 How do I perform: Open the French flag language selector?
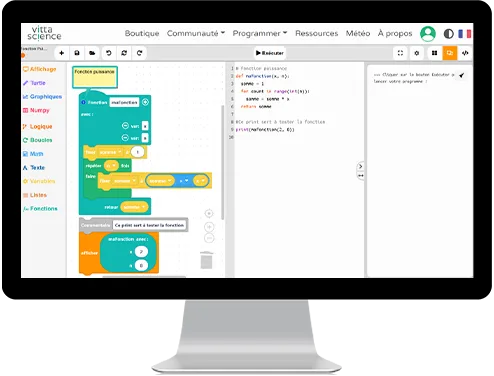point(465,34)
